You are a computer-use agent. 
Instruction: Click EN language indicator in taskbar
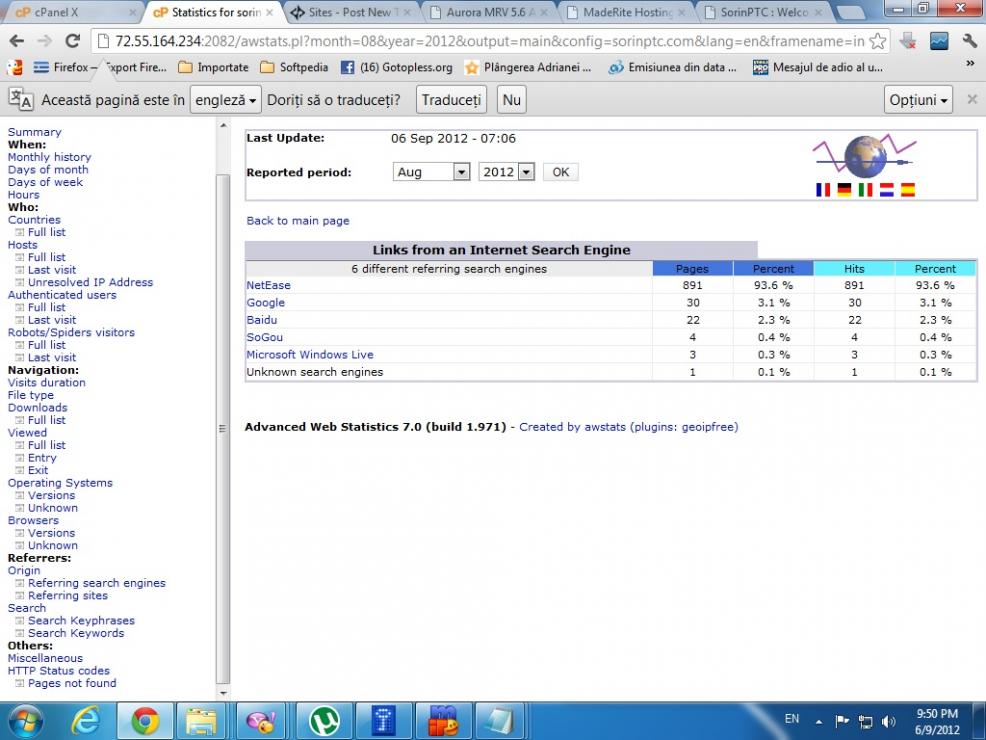792,719
